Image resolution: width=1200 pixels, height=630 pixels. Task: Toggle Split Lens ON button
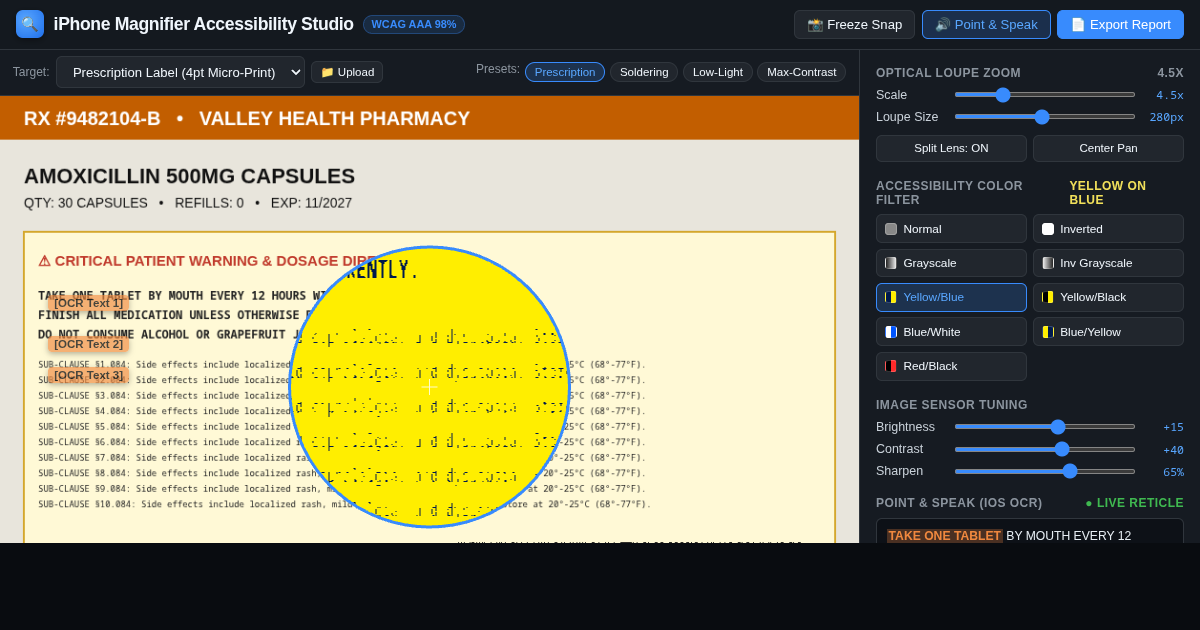[x=951, y=148]
